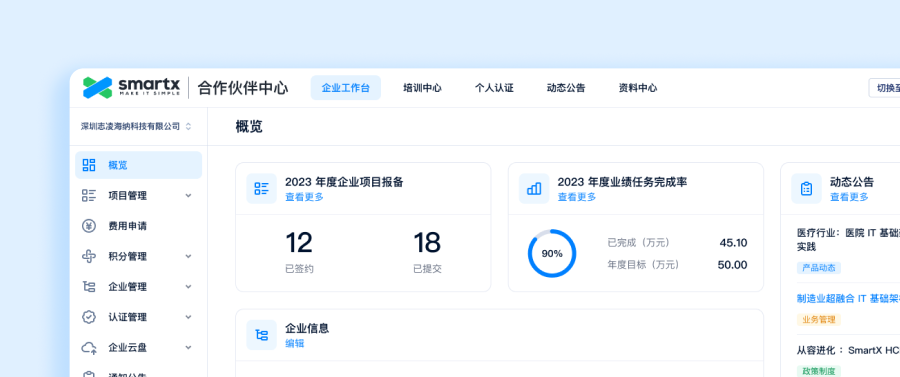Click the 企业项目报备 card list icon
This screenshot has width=900, height=377.
(x=262, y=189)
